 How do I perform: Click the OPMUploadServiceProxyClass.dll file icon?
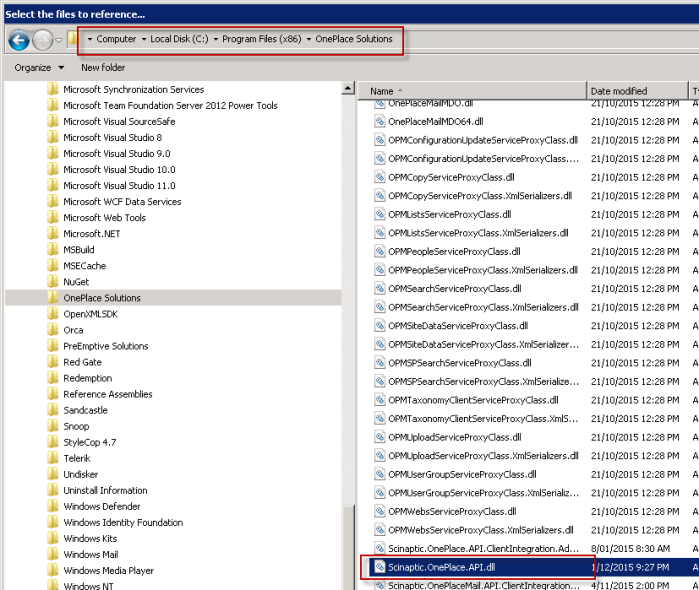point(379,437)
